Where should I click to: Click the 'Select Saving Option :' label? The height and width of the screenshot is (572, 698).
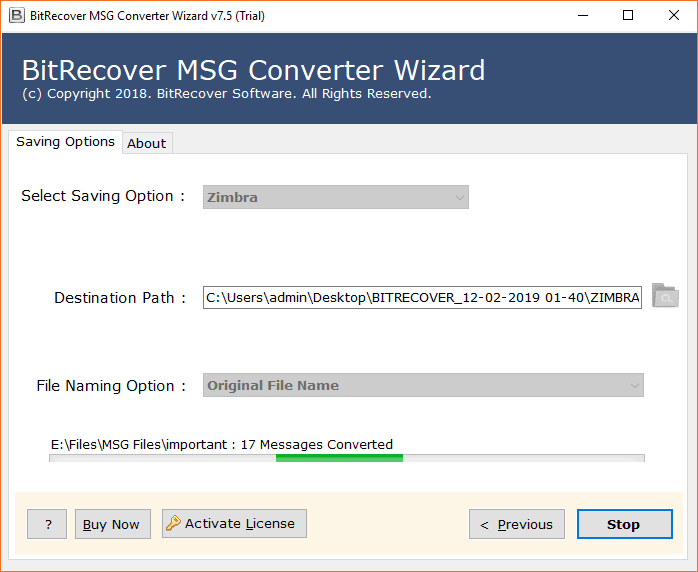tap(103, 196)
